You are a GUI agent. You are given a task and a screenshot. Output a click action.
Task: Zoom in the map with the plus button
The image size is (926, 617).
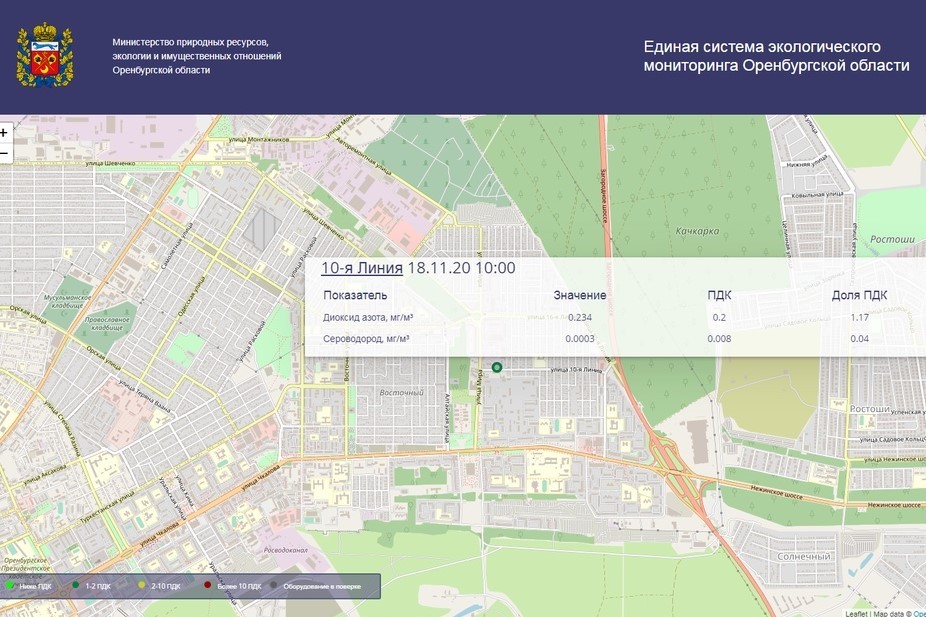(5, 132)
